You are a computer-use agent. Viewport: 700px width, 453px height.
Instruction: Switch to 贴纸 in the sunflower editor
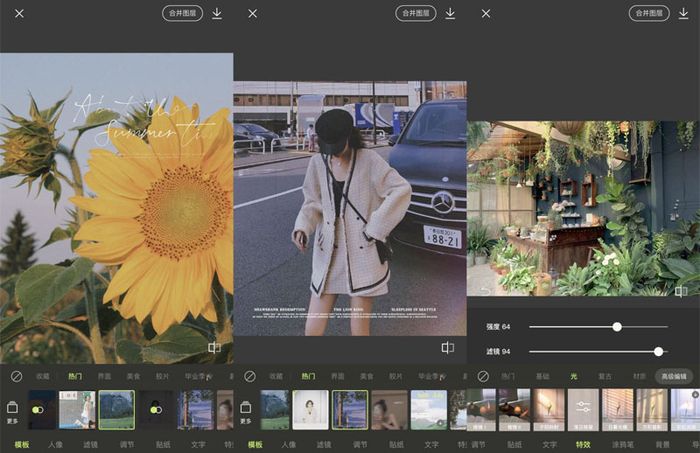[163, 444]
